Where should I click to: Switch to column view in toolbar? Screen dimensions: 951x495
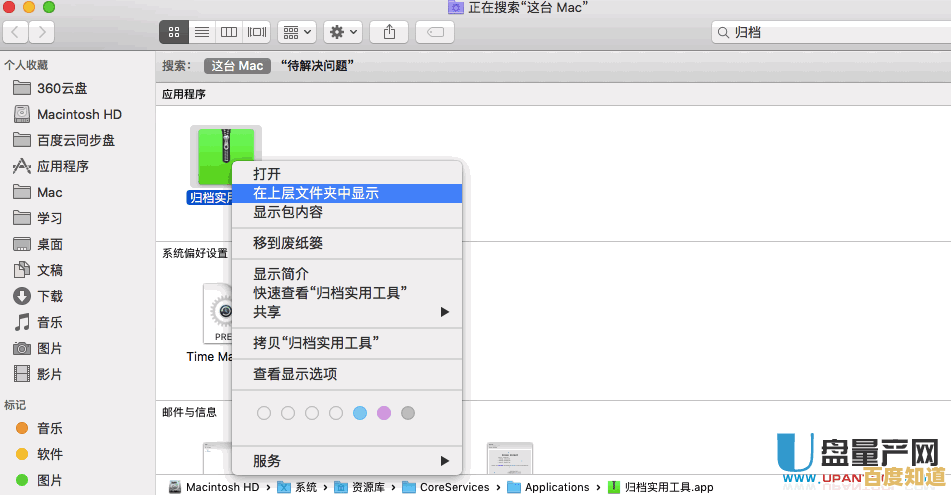point(229,32)
